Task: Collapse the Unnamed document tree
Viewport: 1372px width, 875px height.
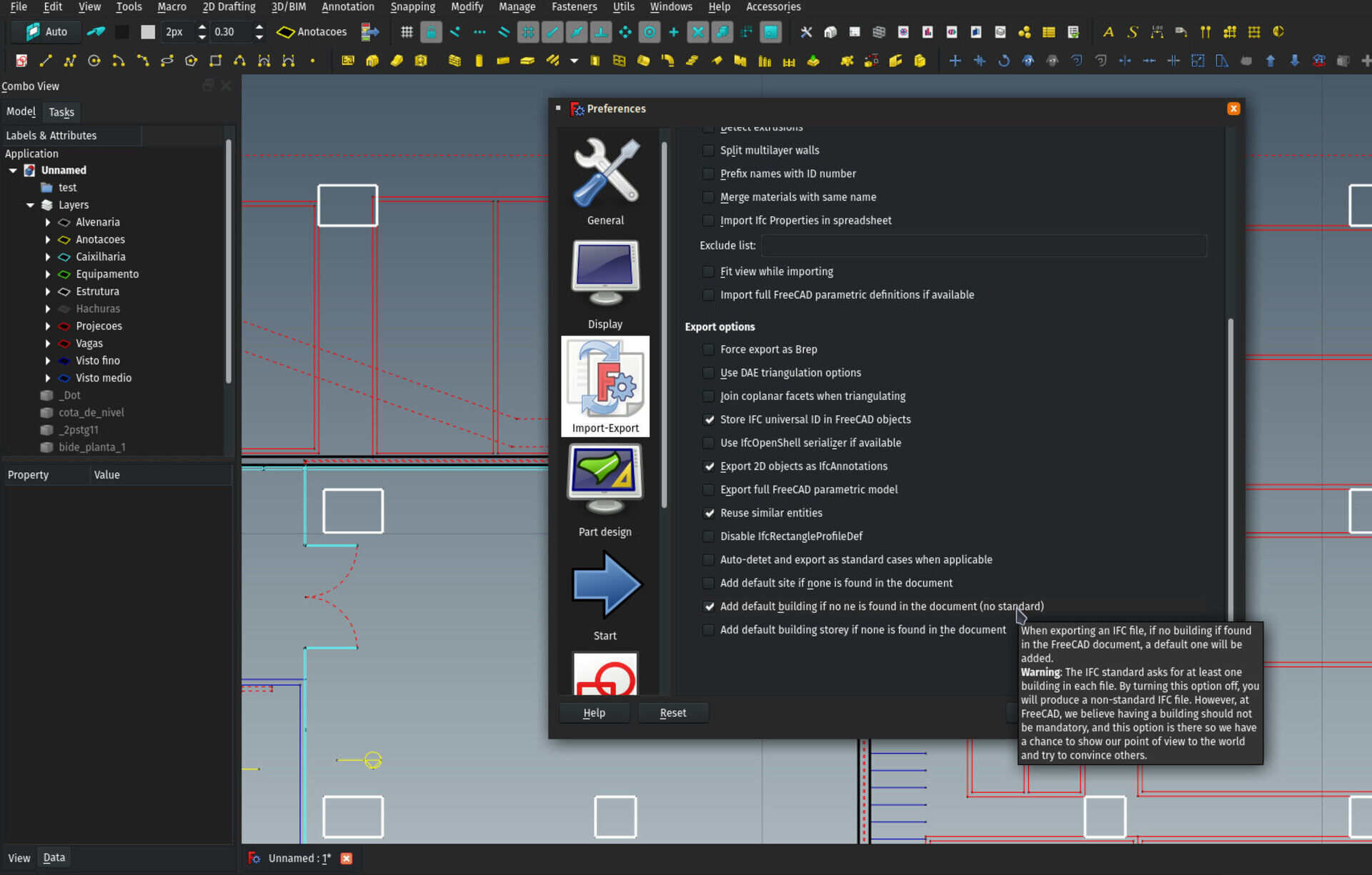Action: (13, 171)
